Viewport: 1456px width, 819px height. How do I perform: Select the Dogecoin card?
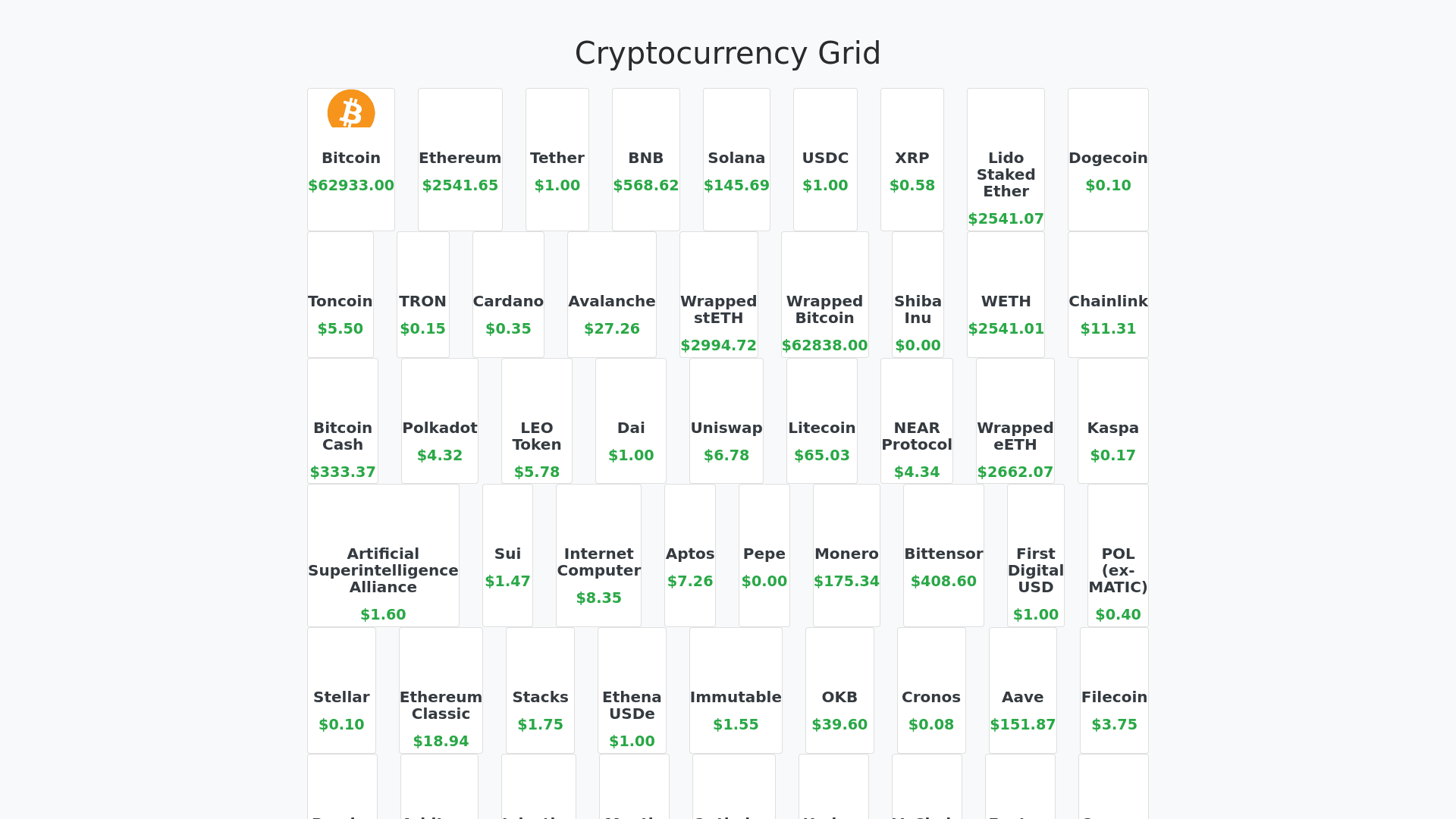(x=1108, y=159)
